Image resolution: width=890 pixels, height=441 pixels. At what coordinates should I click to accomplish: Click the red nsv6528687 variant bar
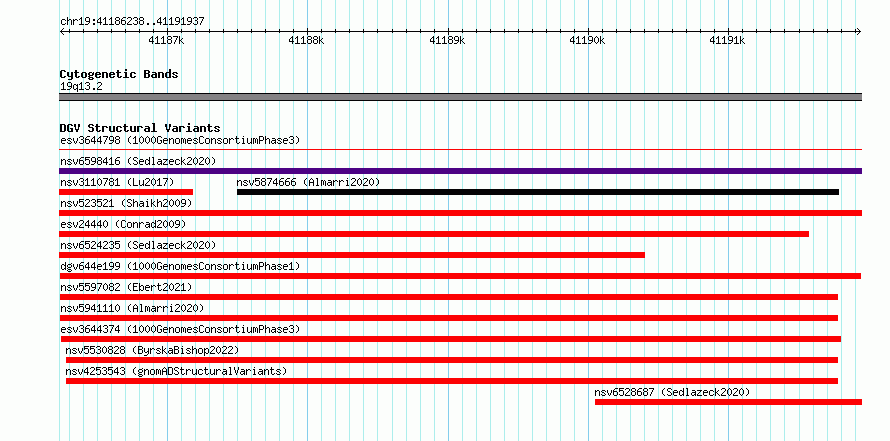tap(728, 402)
